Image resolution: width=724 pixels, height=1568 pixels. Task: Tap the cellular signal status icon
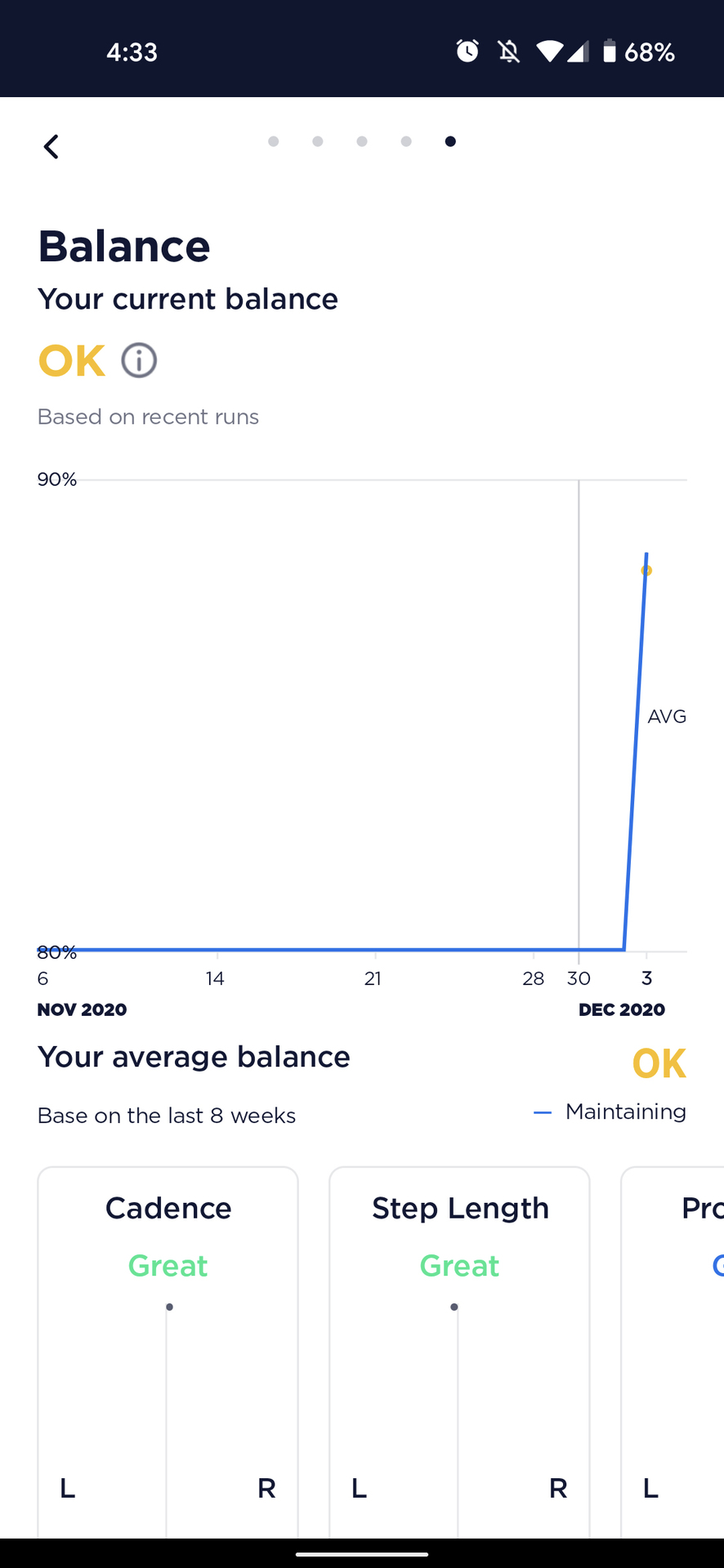[x=578, y=52]
